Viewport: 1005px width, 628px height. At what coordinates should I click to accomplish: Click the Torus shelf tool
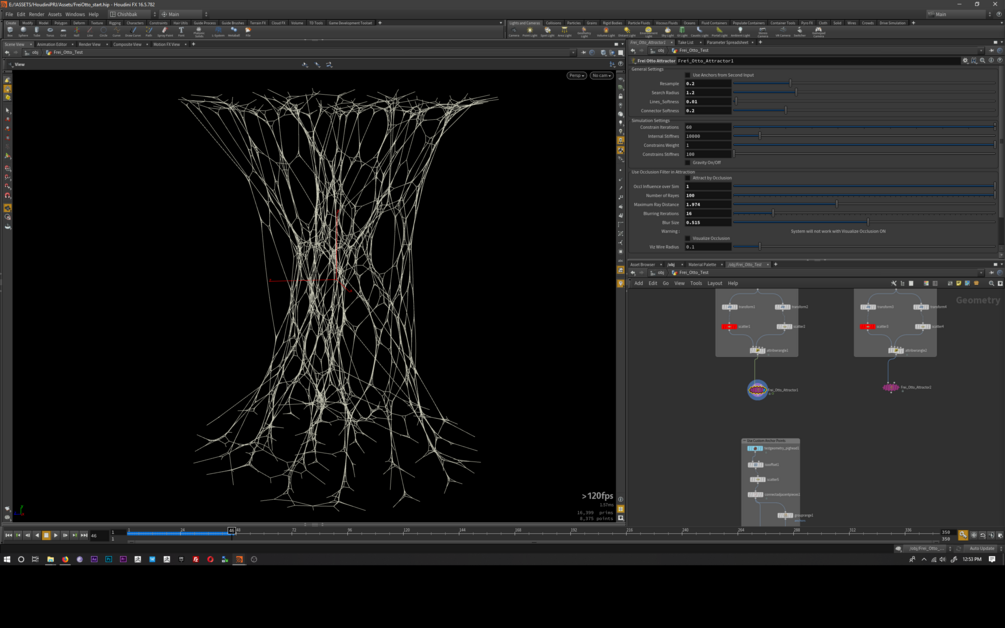[x=50, y=31]
